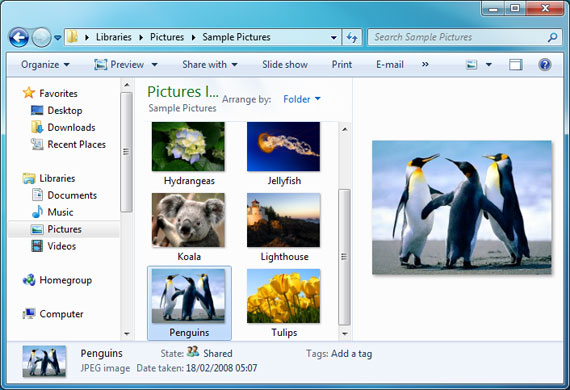Open the Share with menu
570x390 pixels.
[x=210, y=65]
